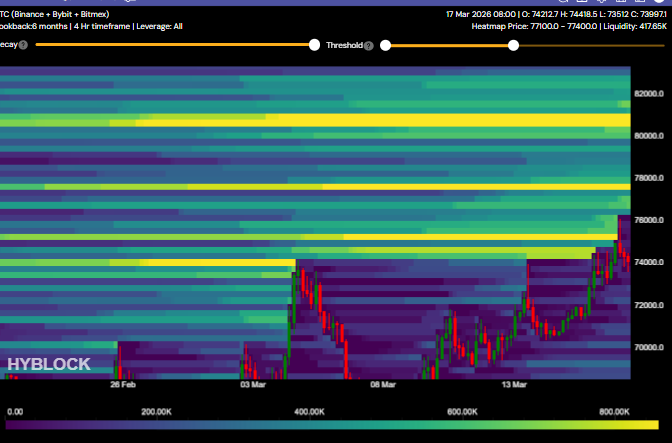Click the 'Liquidity: 417.65K' readout
Image resolution: width=672 pixels, height=443 pixels.
click(x=635, y=27)
